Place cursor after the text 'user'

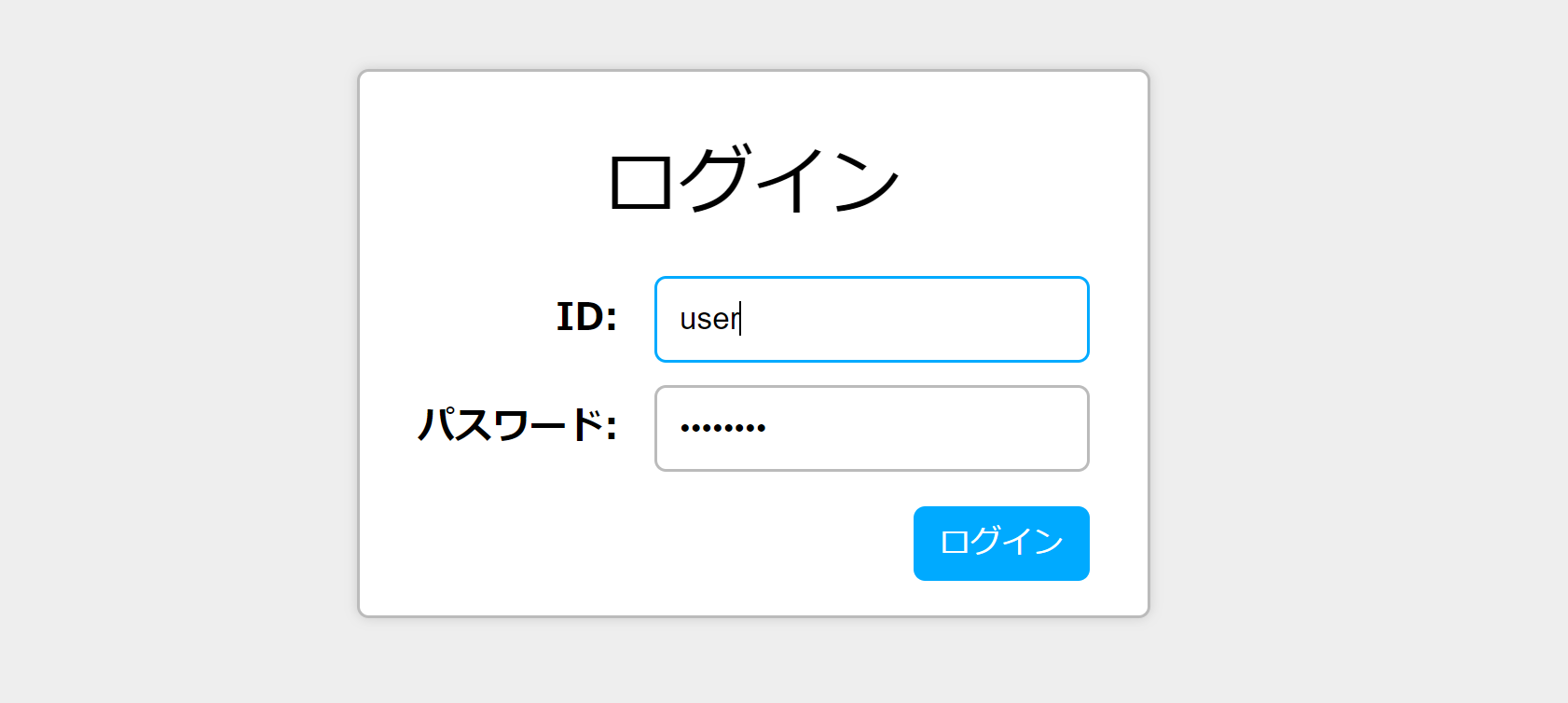pyautogui.click(x=739, y=319)
